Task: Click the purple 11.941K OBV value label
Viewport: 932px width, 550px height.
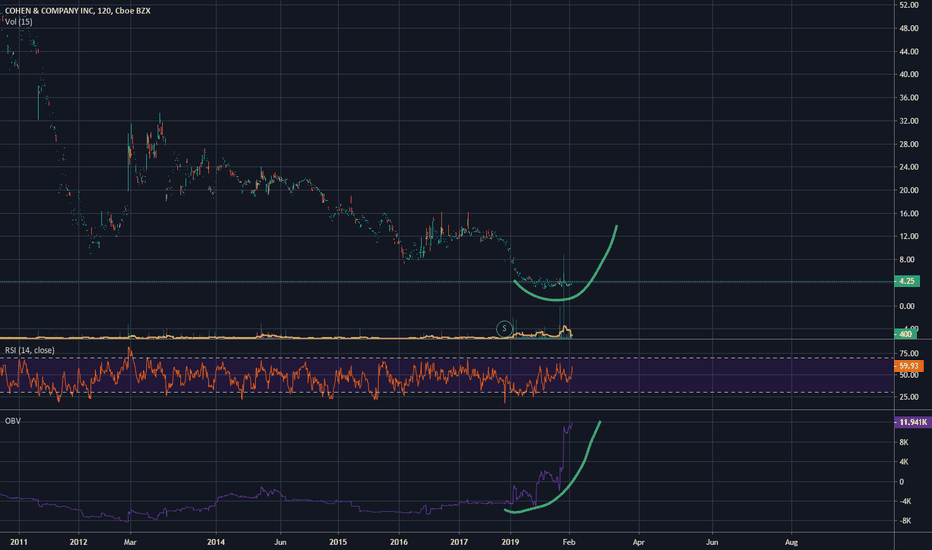Action: [x=913, y=422]
